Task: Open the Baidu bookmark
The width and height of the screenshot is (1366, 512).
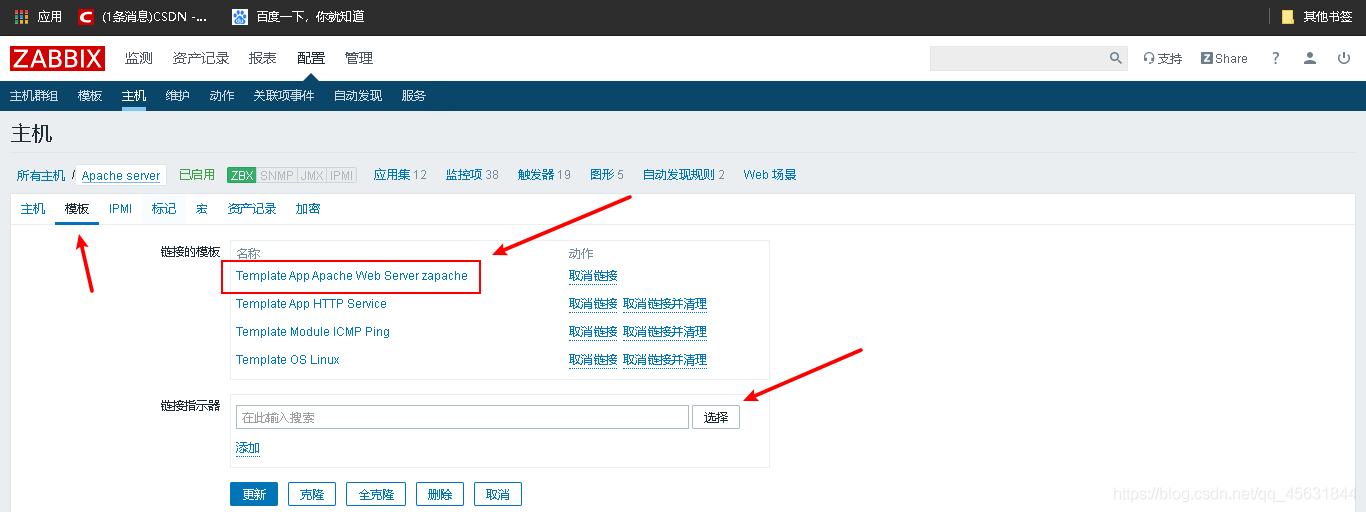Action: pyautogui.click(x=298, y=17)
